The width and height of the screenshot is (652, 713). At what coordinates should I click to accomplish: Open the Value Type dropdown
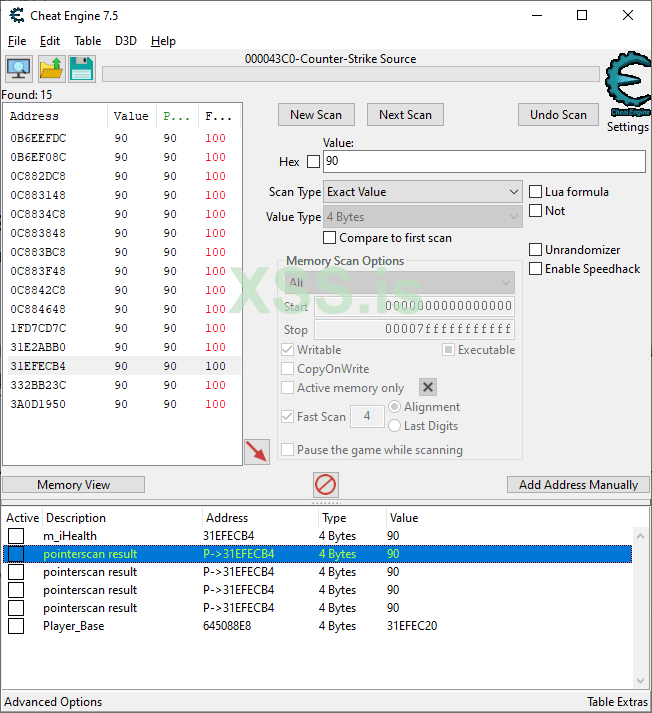point(422,217)
